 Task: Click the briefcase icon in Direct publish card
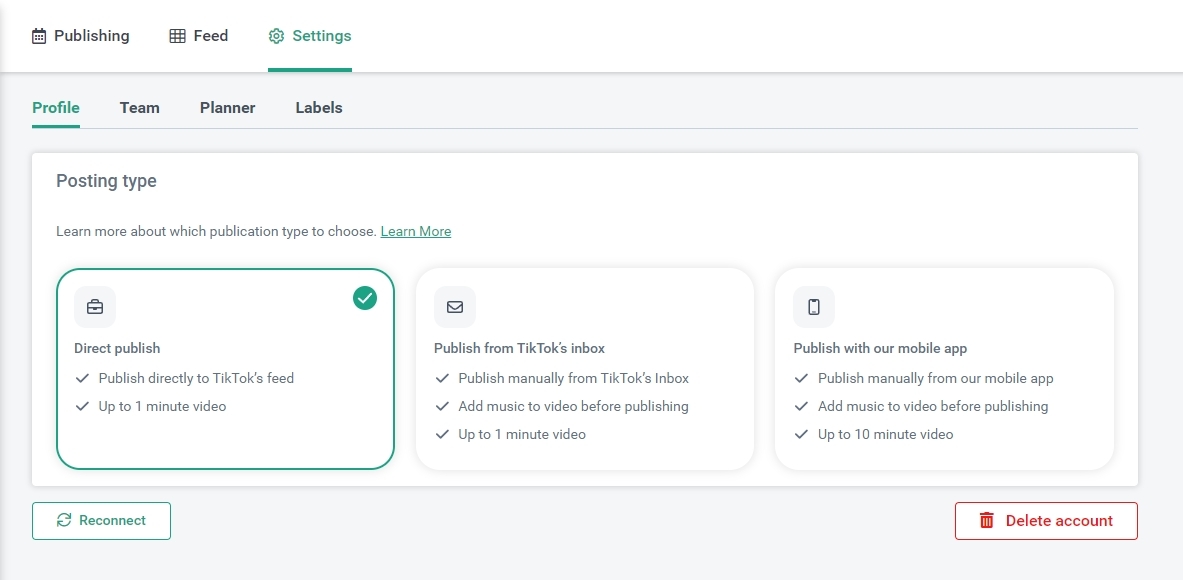(x=95, y=307)
